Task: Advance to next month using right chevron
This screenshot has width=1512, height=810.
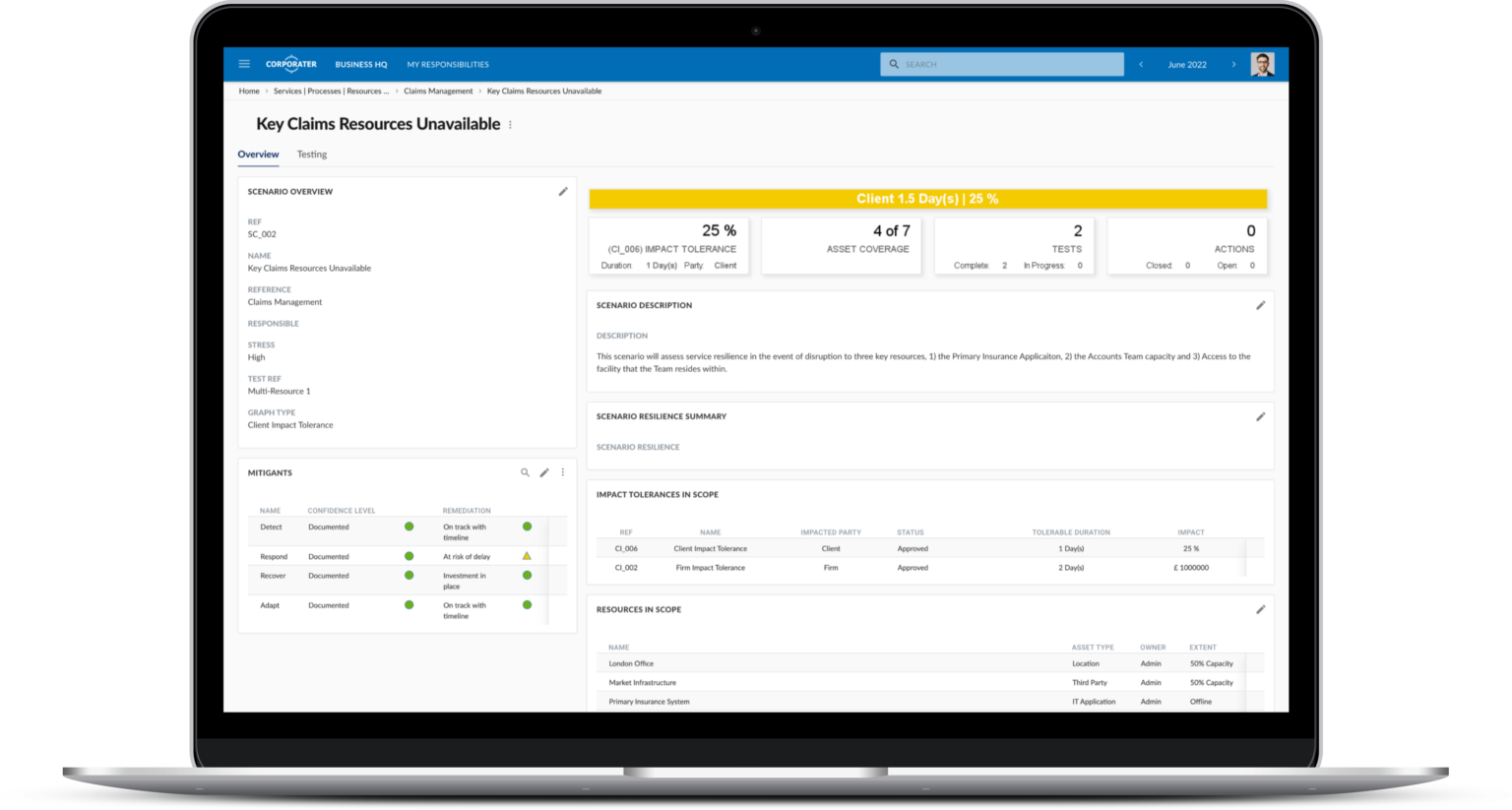Action: point(1233,64)
